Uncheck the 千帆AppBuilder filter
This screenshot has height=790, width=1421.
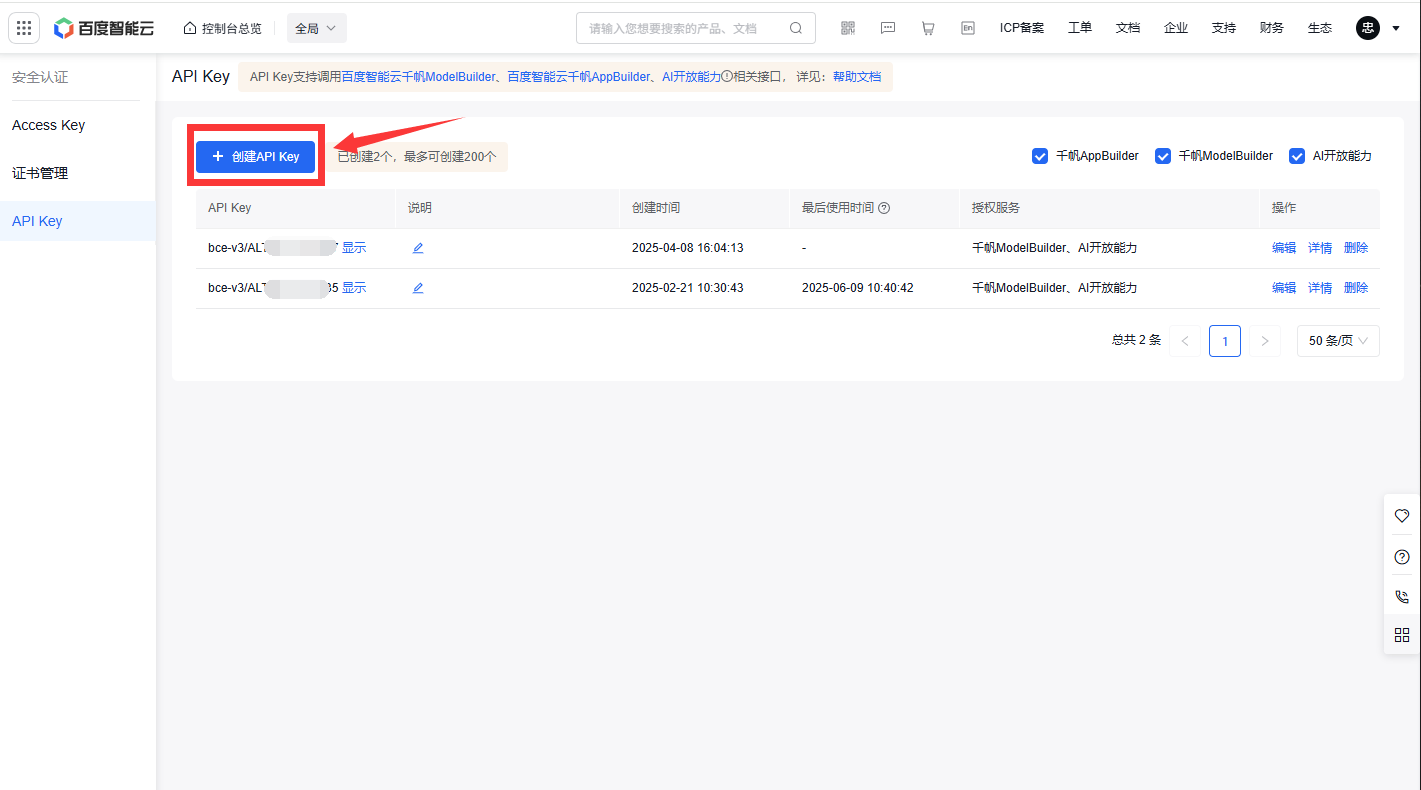[1040, 156]
